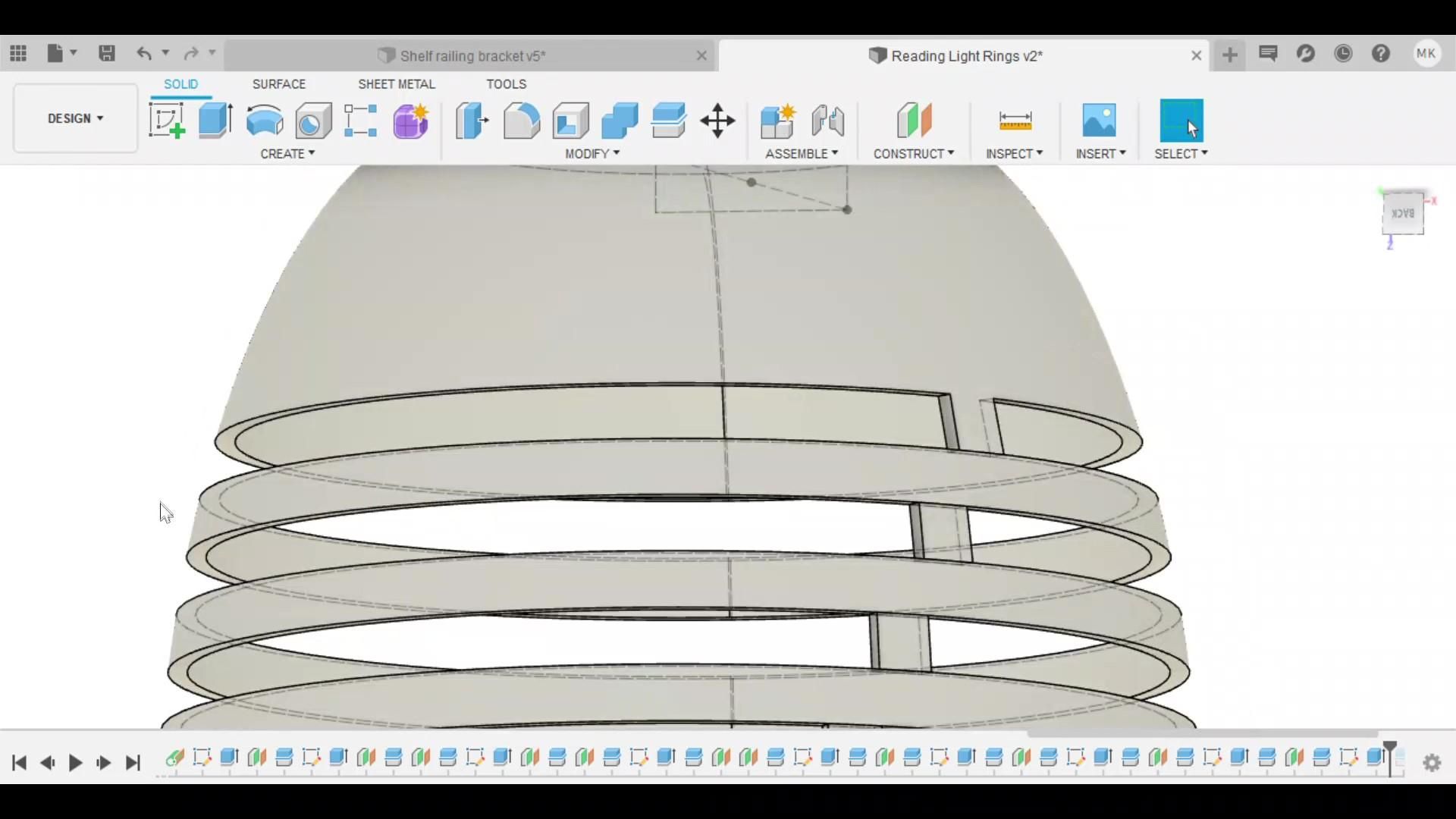This screenshot has height=819, width=1456.
Task: Activate the Fillet tool
Action: click(521, 121)
